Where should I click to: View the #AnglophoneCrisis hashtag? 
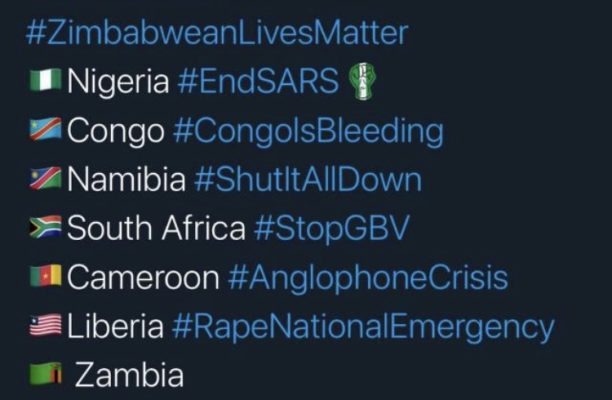coord(368,278)
